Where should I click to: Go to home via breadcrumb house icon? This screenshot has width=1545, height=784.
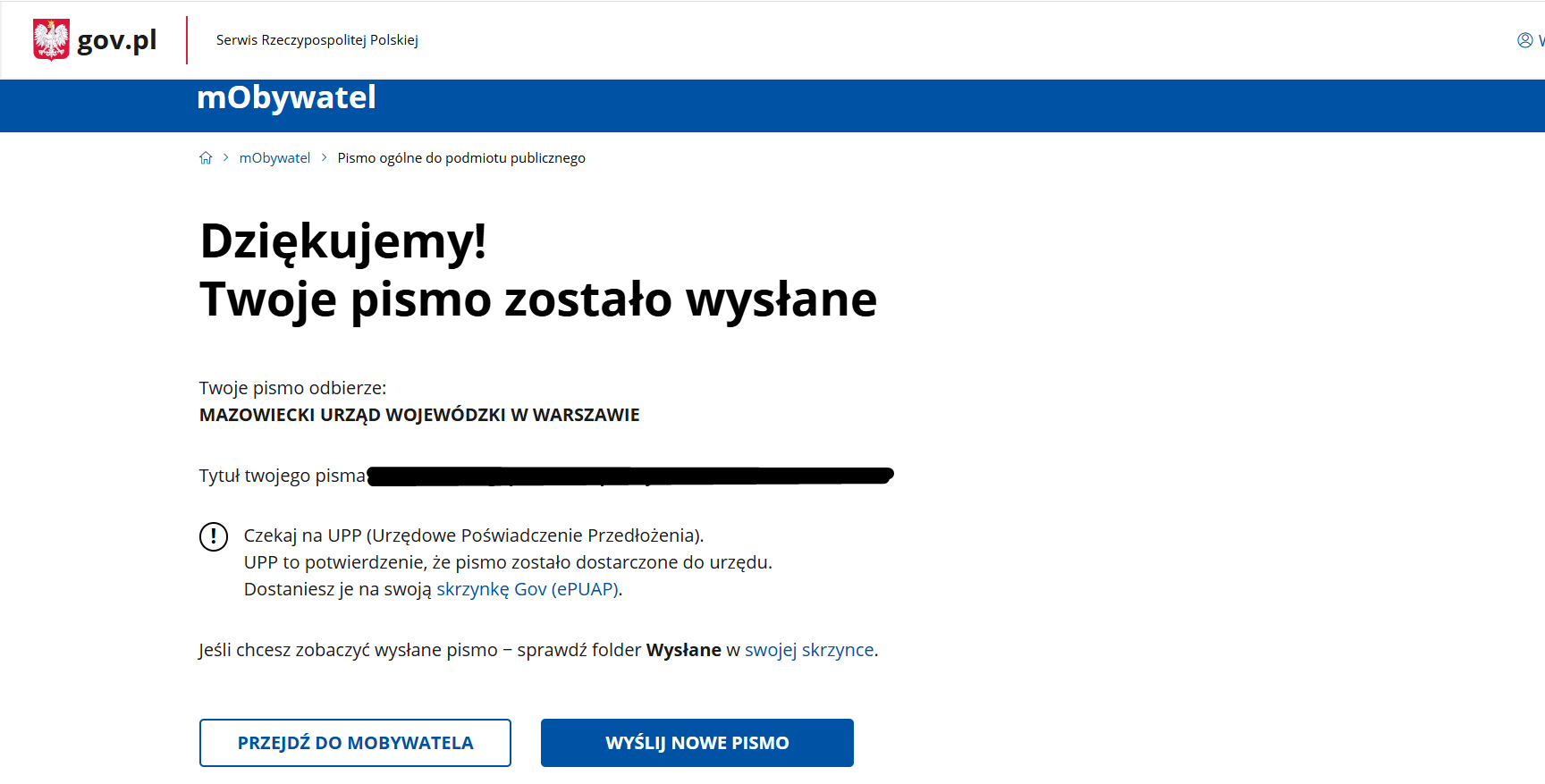[206, 158]
